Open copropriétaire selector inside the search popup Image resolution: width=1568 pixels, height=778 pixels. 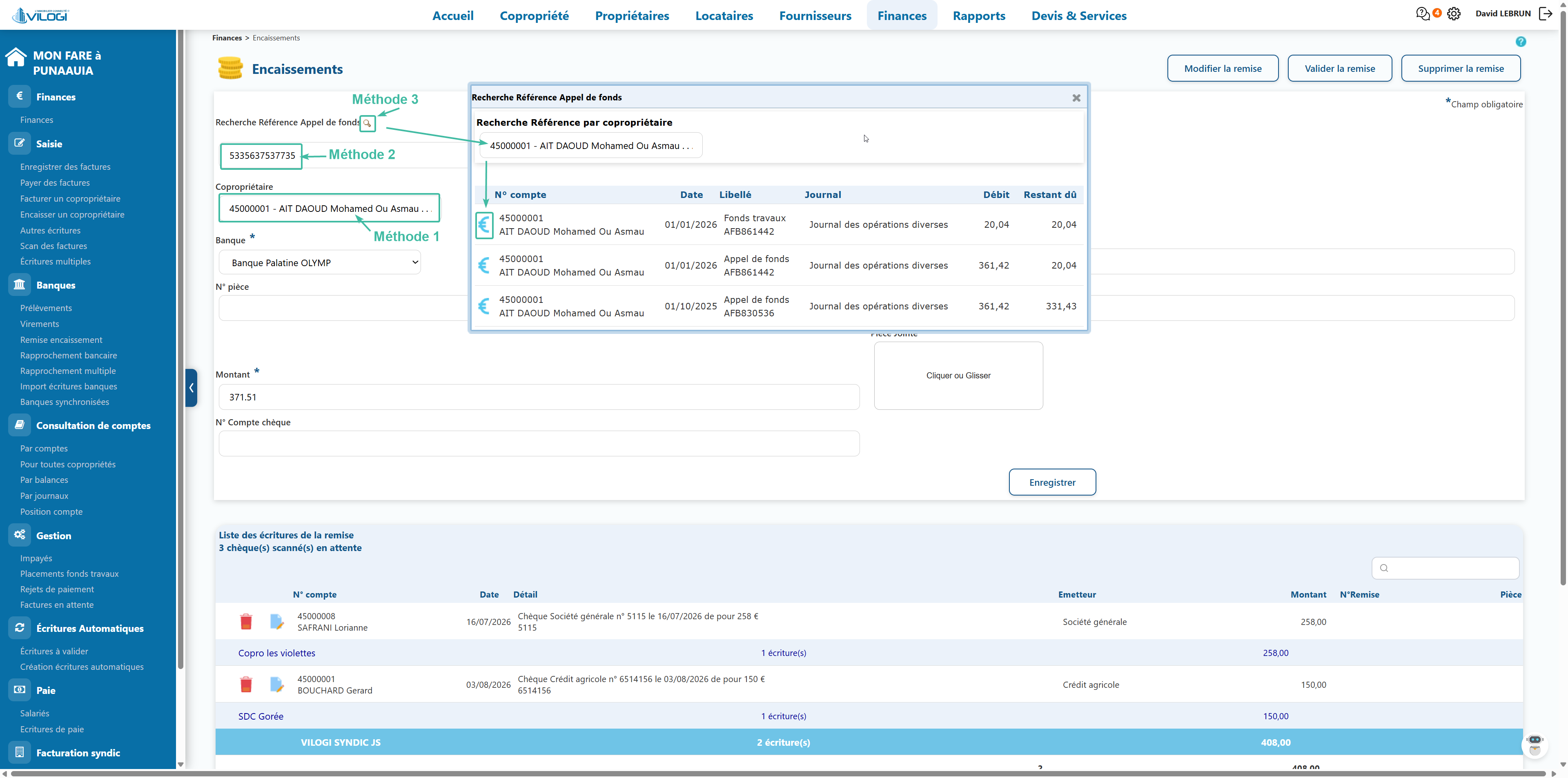[591, 146]
